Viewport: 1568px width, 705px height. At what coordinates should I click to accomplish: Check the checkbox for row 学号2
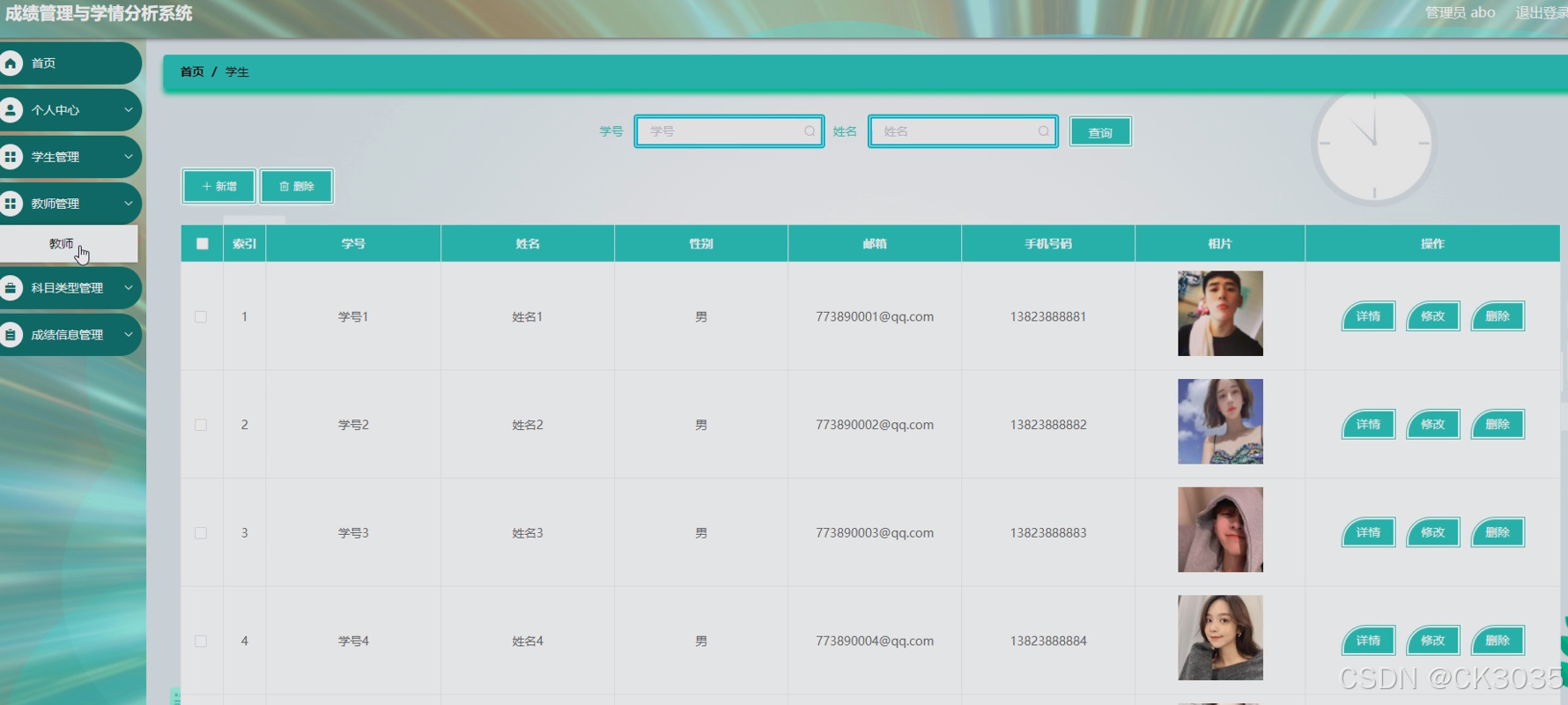(201, 425)
